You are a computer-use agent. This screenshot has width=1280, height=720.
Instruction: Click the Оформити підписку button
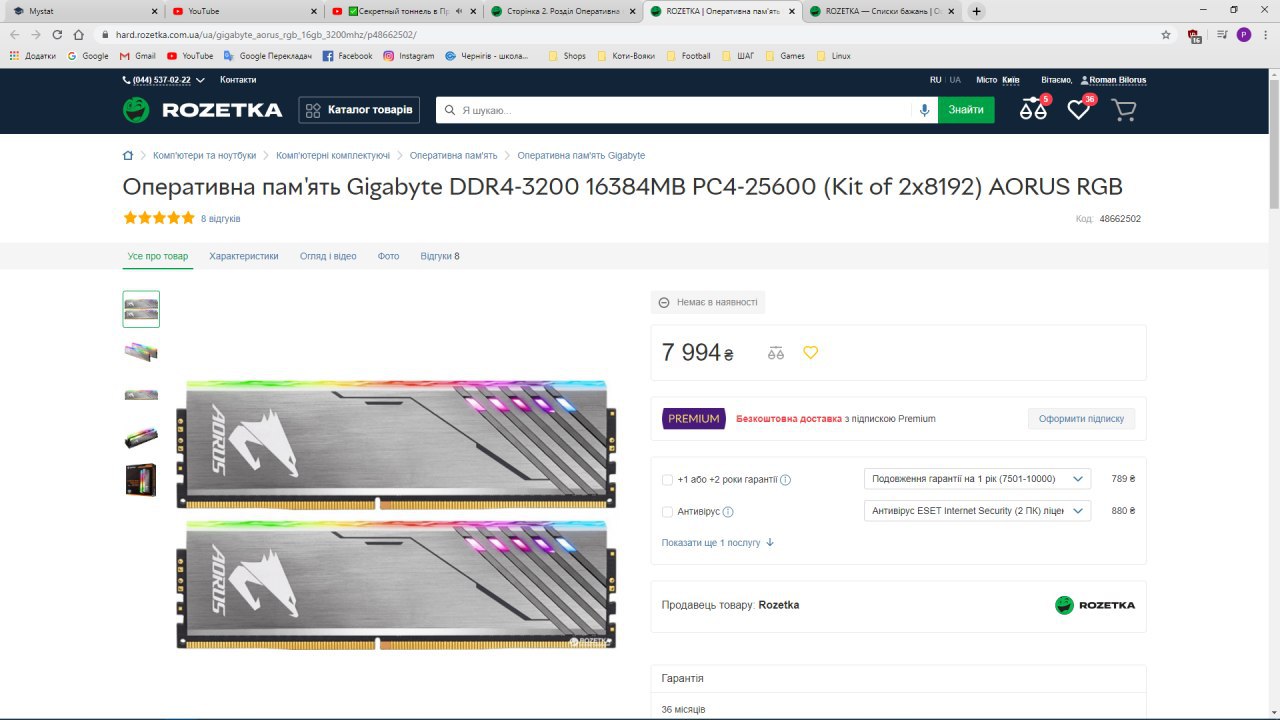tap(1081, 419)
